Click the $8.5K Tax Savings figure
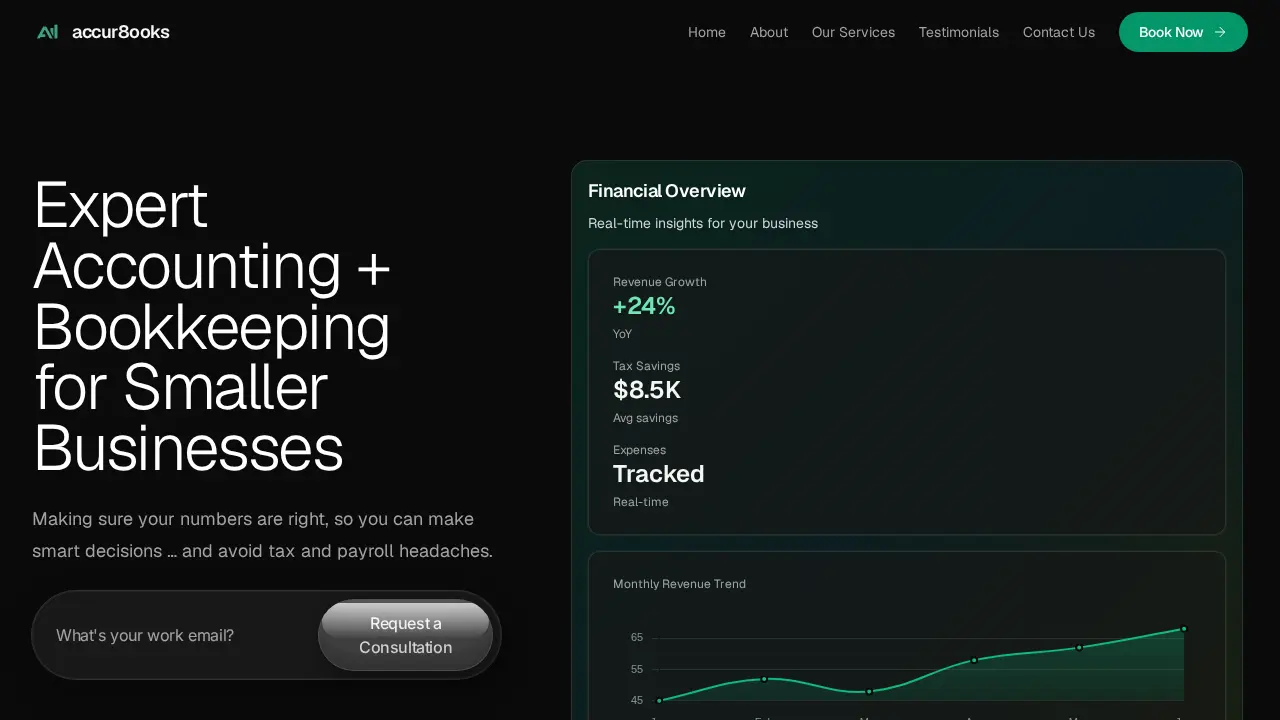Screen dimensions: 1280x720 [x=647, y=390]
